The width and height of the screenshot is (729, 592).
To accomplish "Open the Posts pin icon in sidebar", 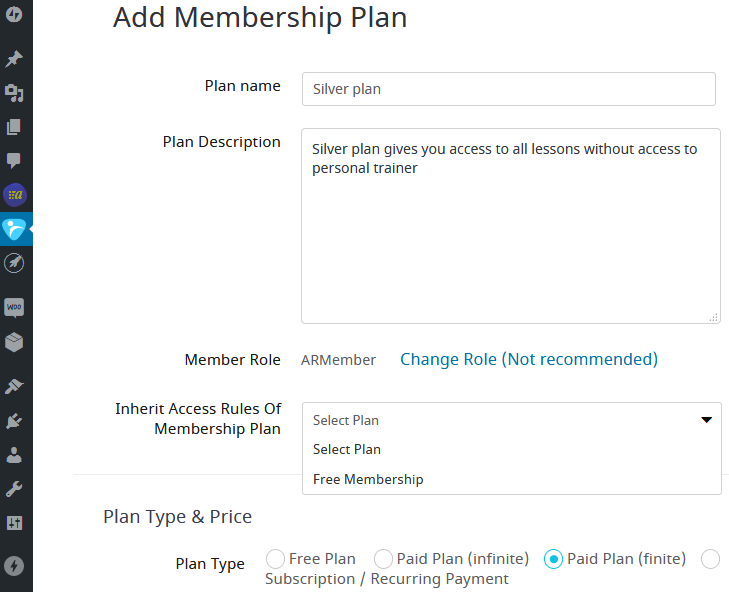I will [14, 59].
